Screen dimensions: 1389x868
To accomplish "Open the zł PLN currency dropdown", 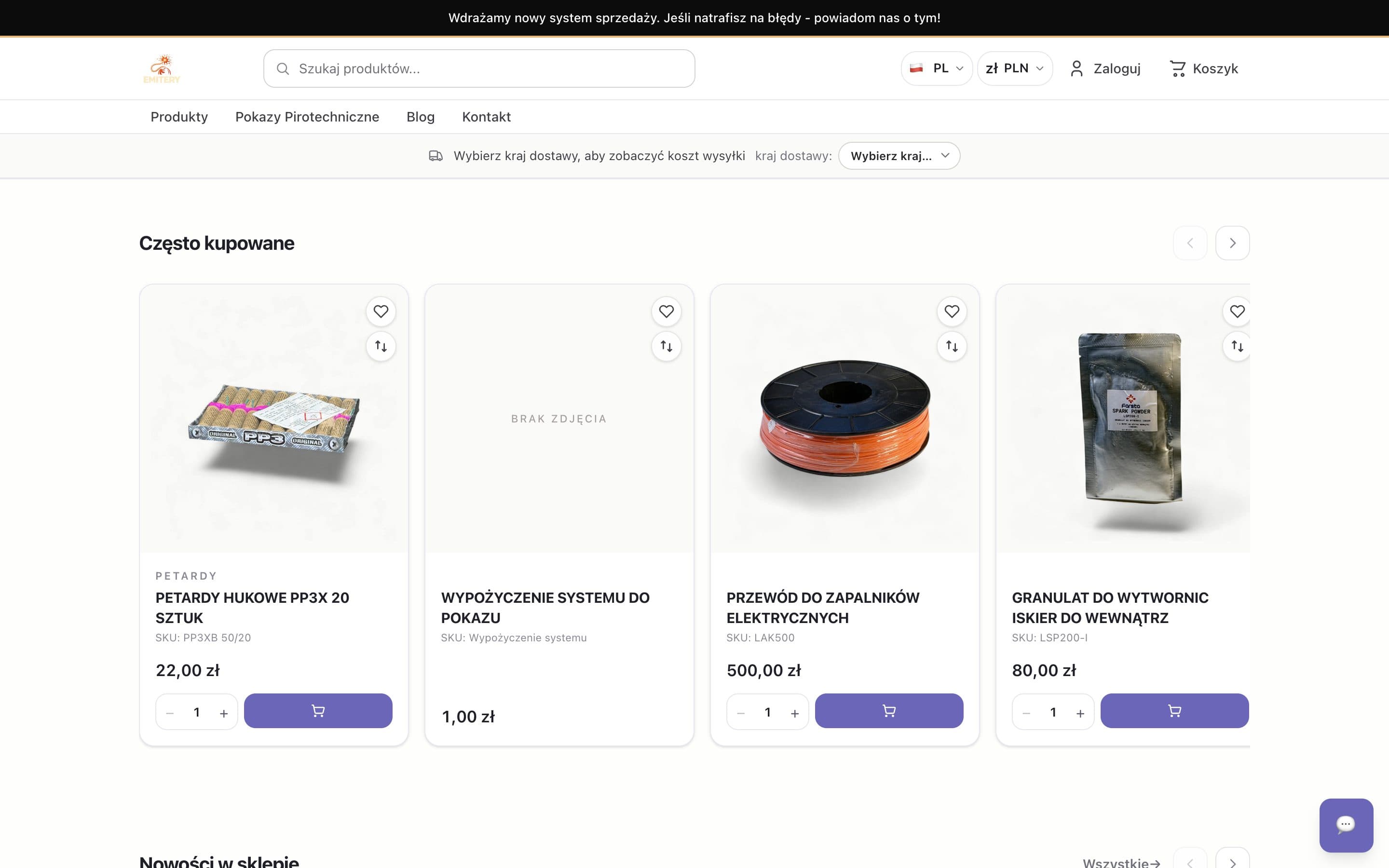I will pyautogui.click(x=1015, y=68).
